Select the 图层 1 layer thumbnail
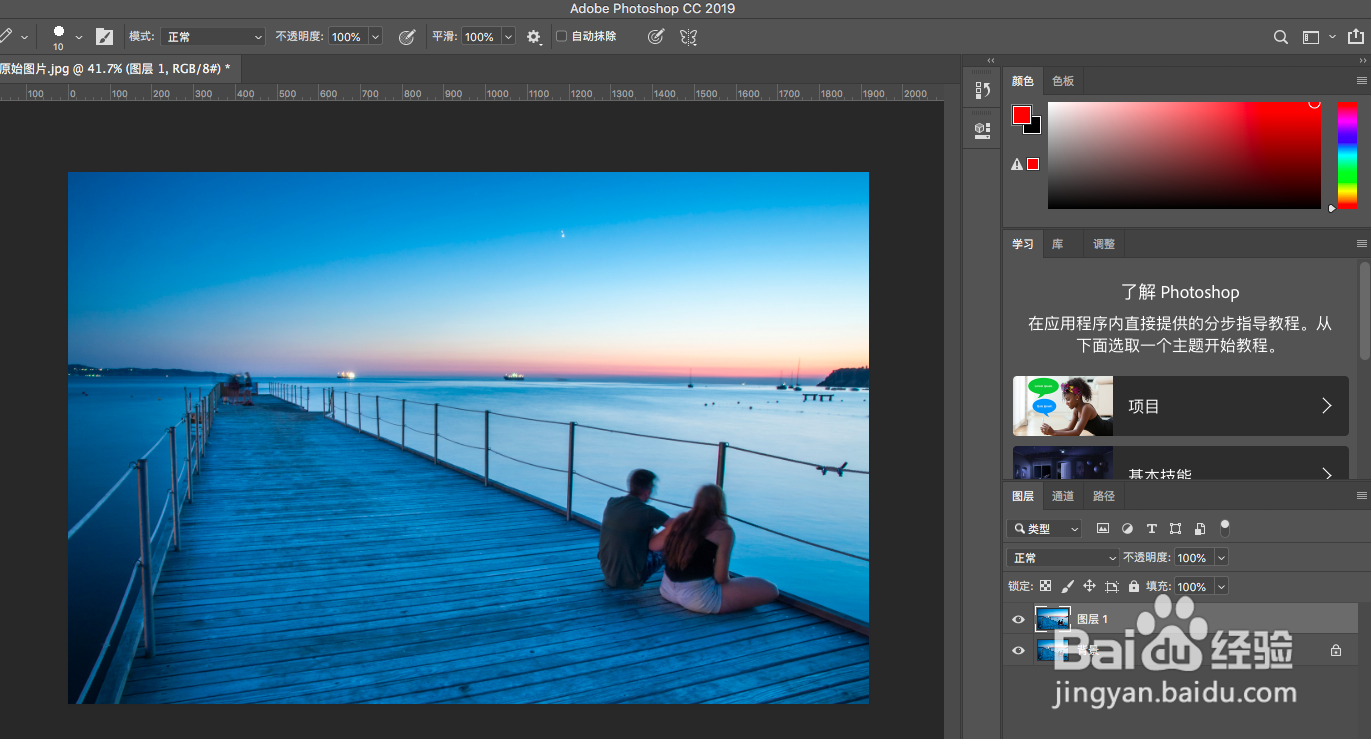 click(x=1052, y=619)
